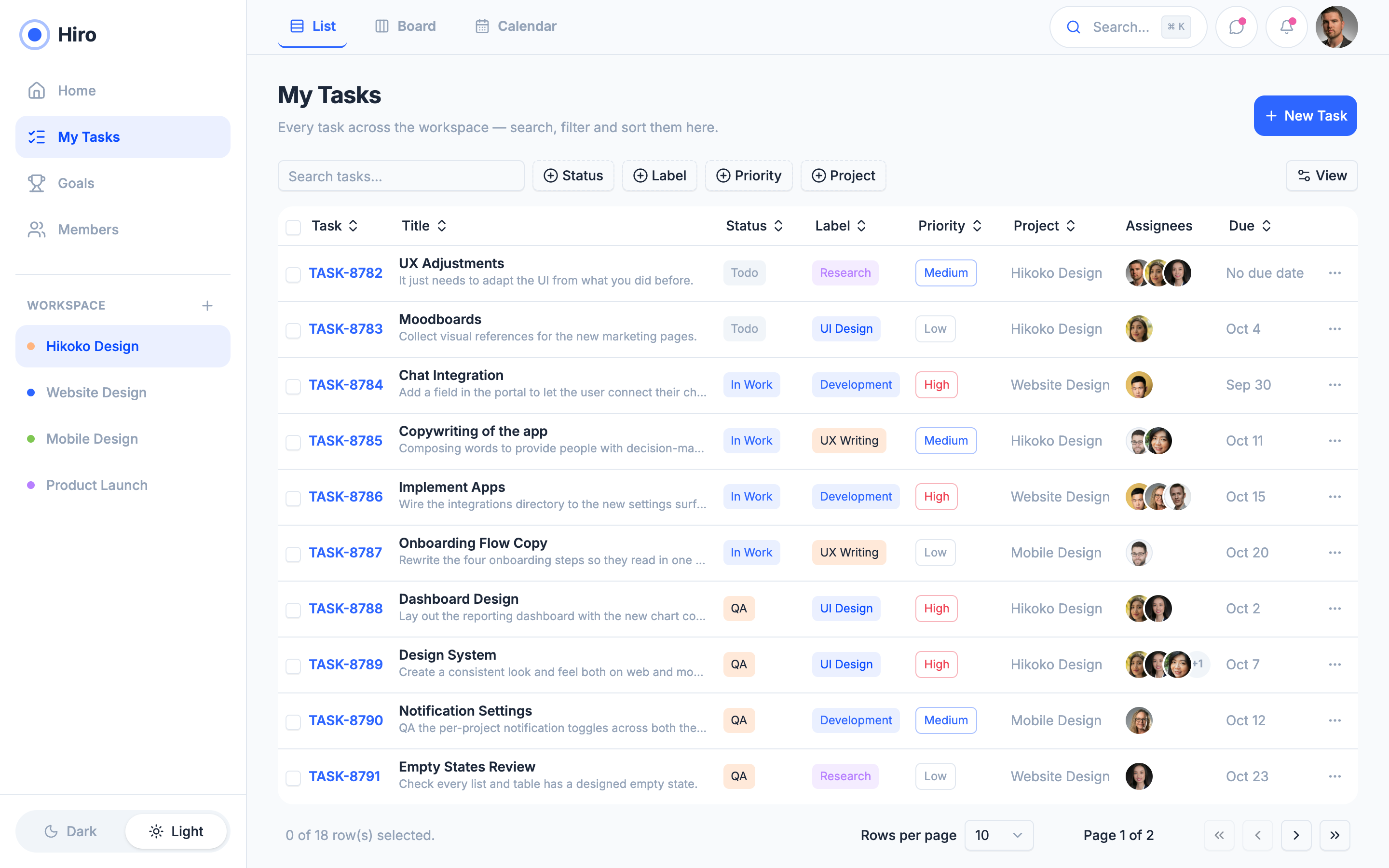This screenshot has height=868, width=1389.
Task: Focus the Search tasks input field
Action: coord(401,176)
